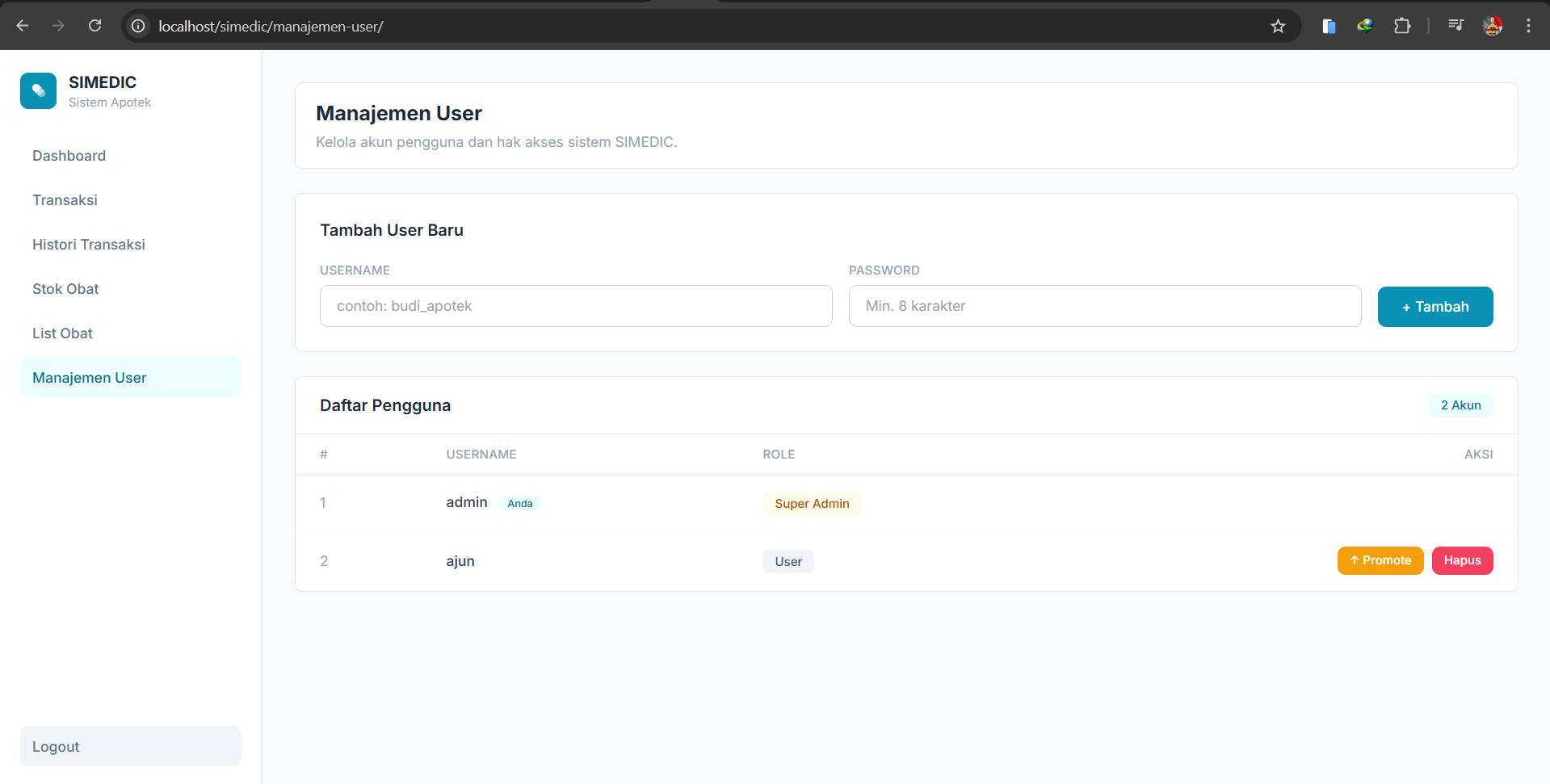Open List Obat in the sidebar

click(131, 333)
